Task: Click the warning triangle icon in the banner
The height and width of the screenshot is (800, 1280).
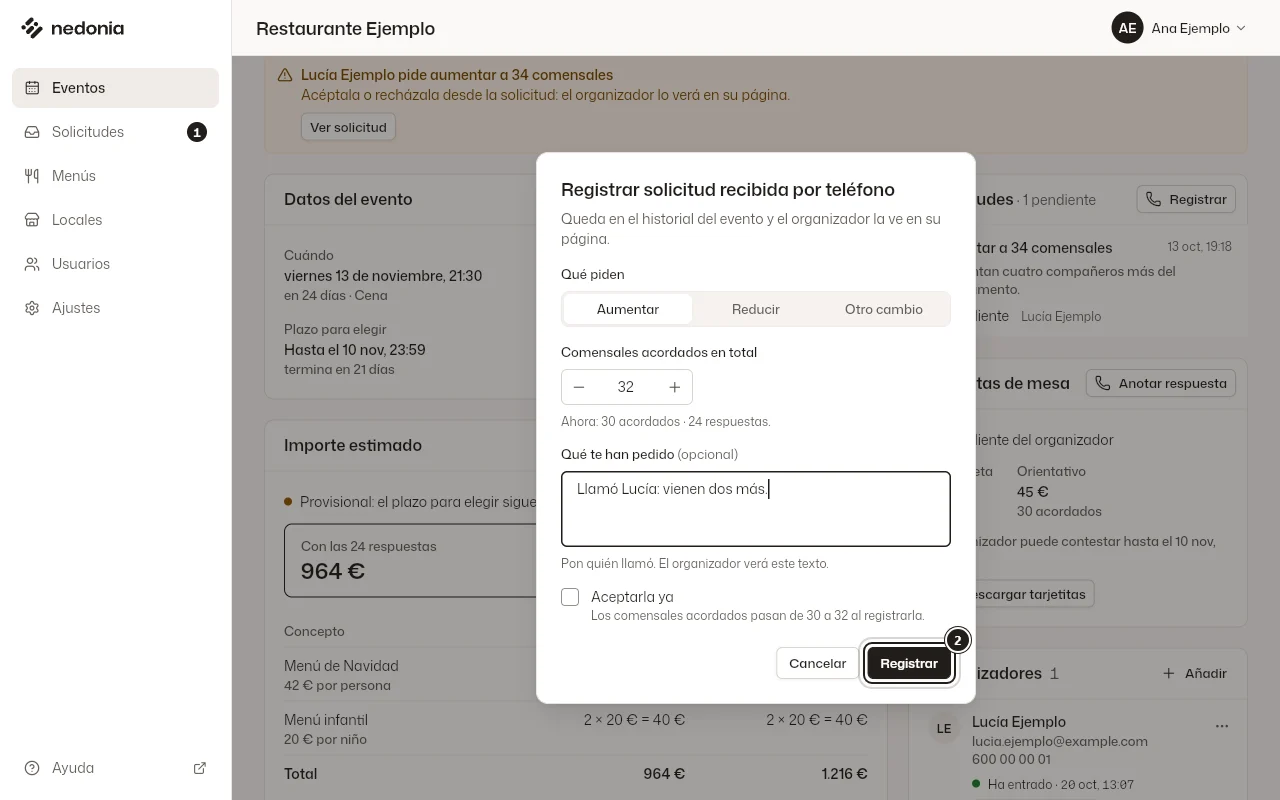Action: click(x=285, y=75)
